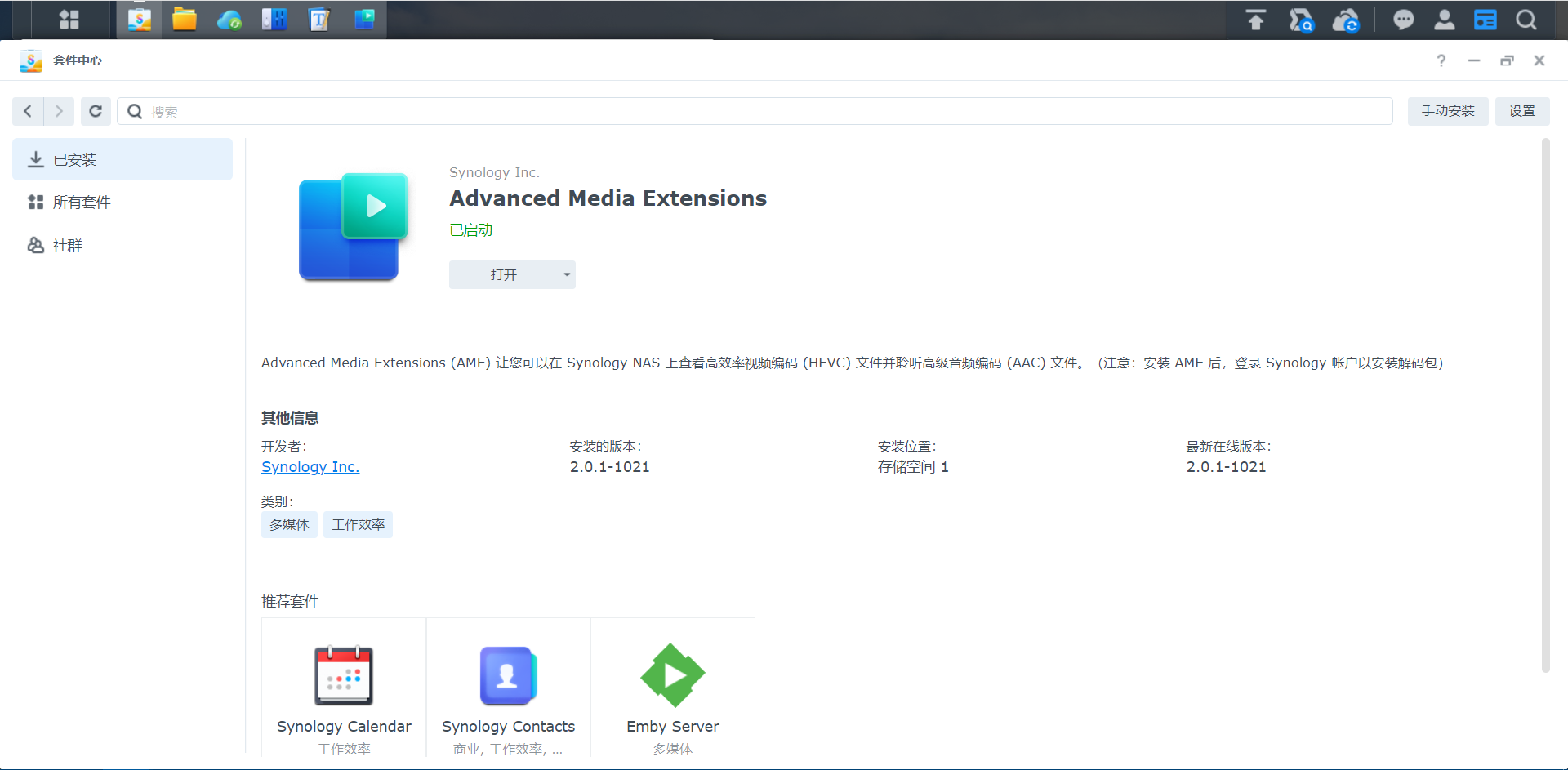Click the 开发者 label
Image resolution: width=1568 pixels, height=770 pixels.
click(283, 446)
